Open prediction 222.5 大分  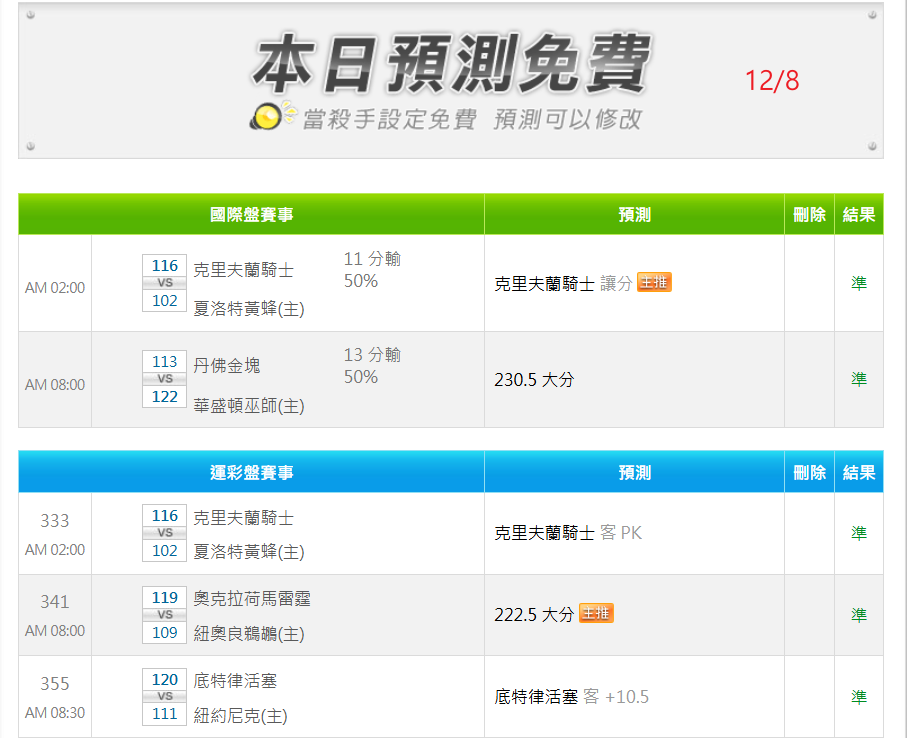[x=534, y=615]
